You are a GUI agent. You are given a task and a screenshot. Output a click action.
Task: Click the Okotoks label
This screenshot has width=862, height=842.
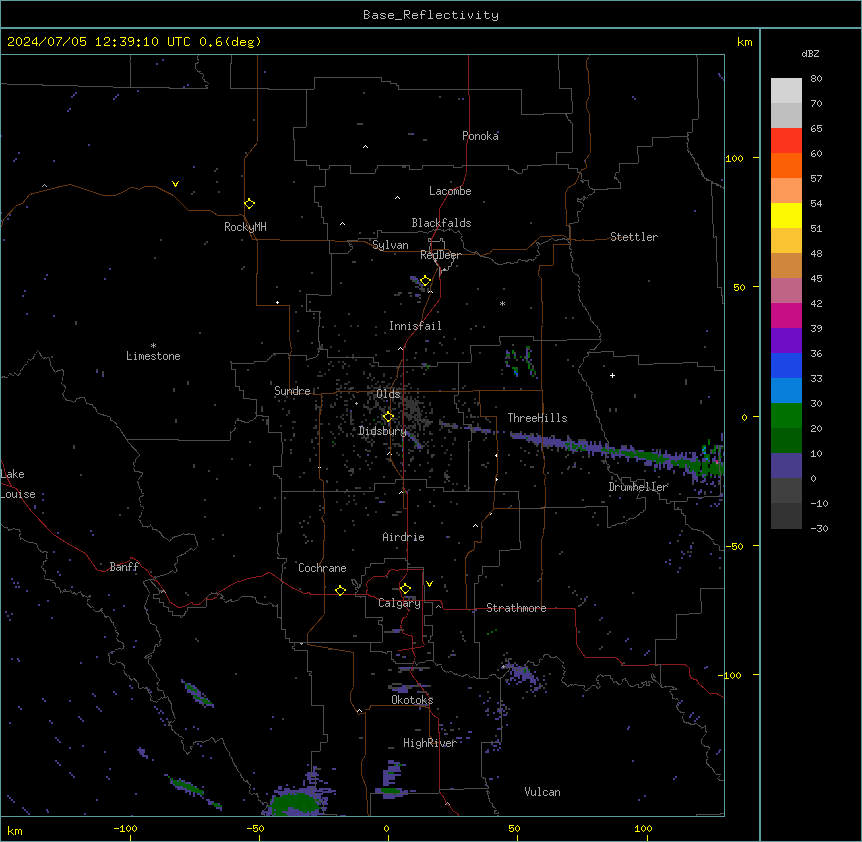point(412,700)
